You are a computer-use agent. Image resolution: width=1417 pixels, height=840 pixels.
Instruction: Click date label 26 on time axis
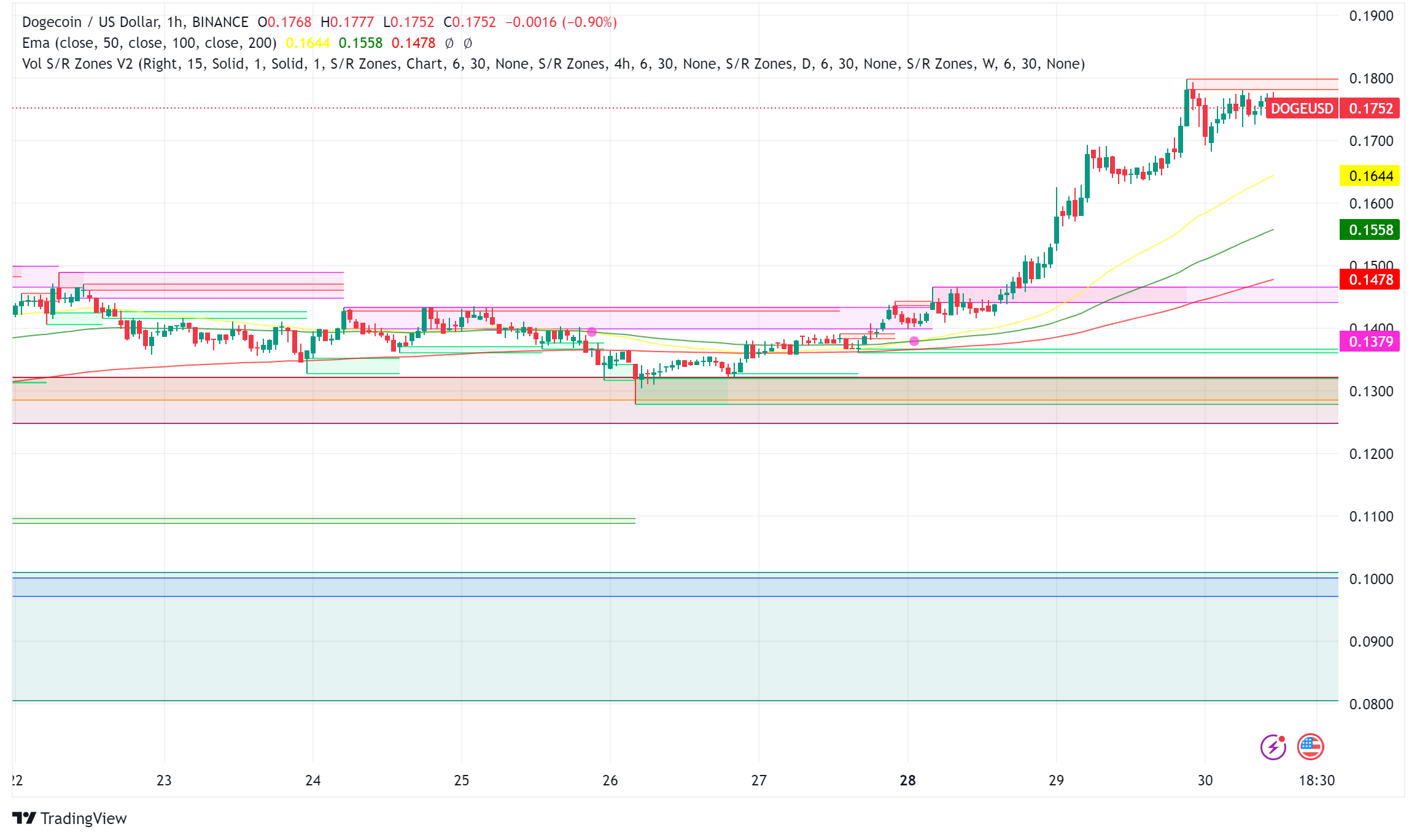click(610, 780)
